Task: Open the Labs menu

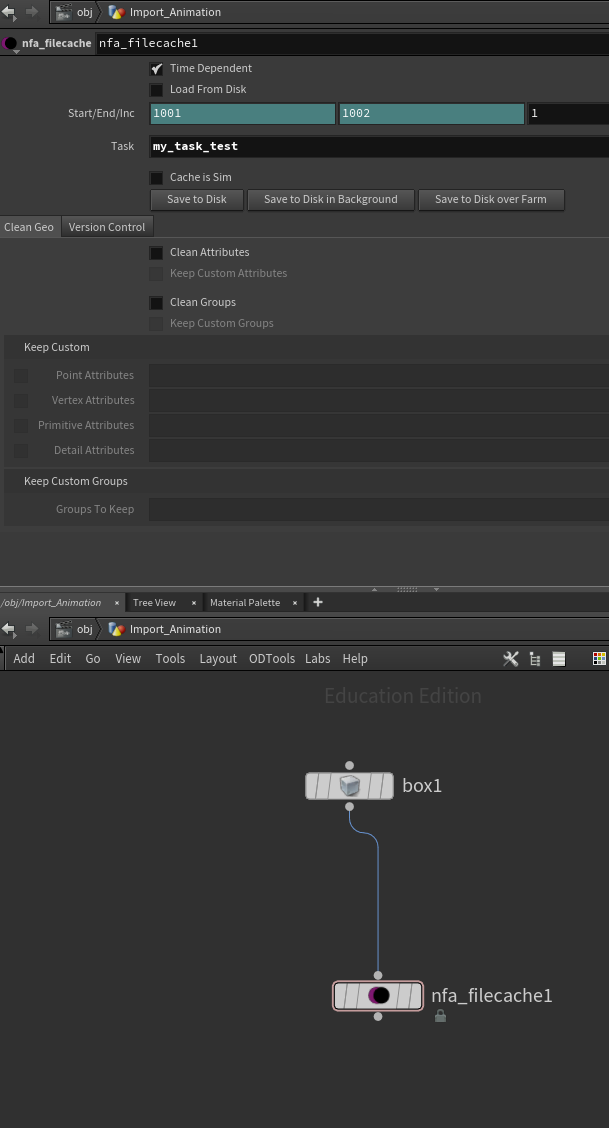Action: coord(318,659)
